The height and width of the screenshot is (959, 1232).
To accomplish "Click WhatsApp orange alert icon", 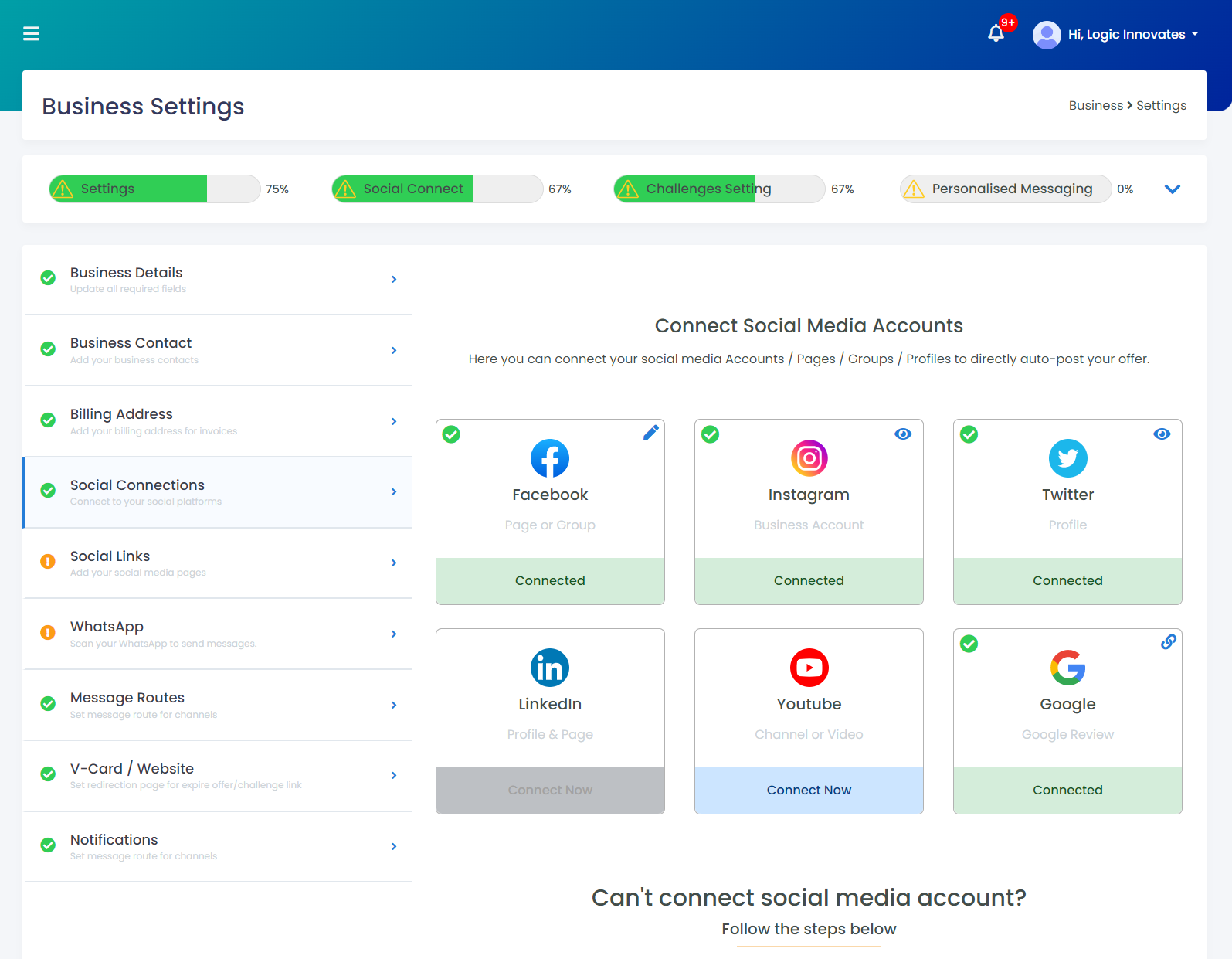I will [x=48, y=632].
